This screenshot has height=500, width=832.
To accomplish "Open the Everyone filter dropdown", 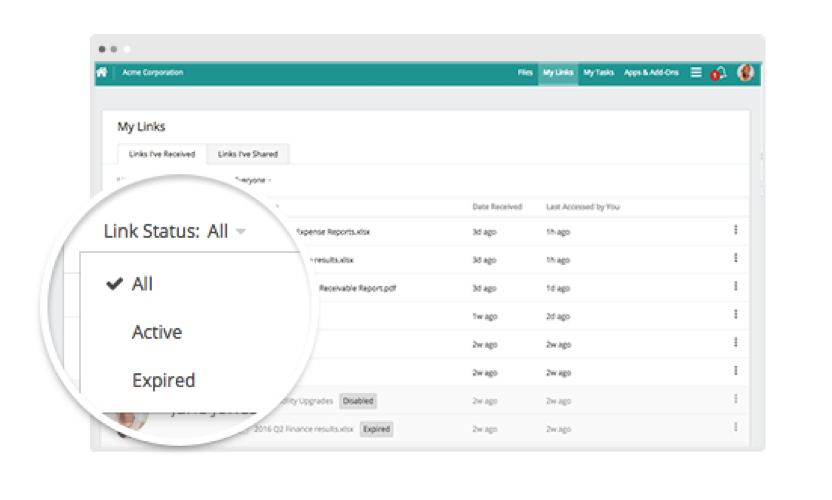I will [252, 180].
